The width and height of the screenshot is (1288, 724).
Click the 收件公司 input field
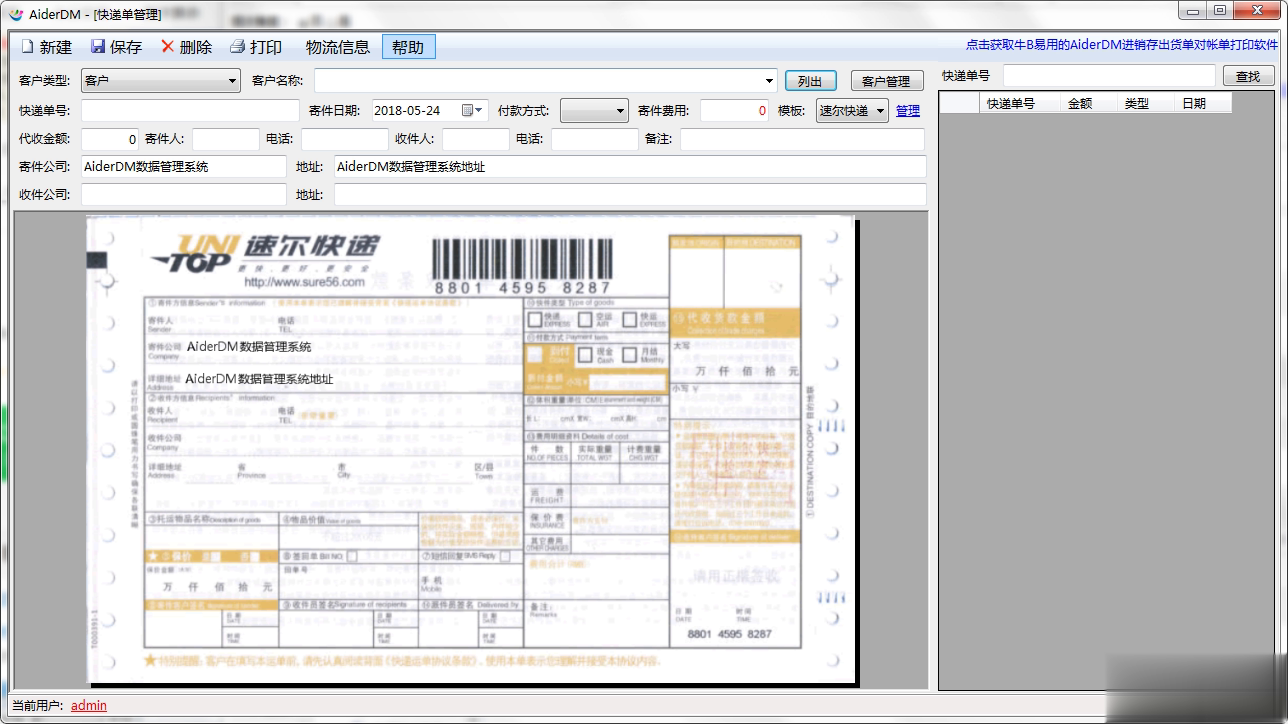pos(184,195)
